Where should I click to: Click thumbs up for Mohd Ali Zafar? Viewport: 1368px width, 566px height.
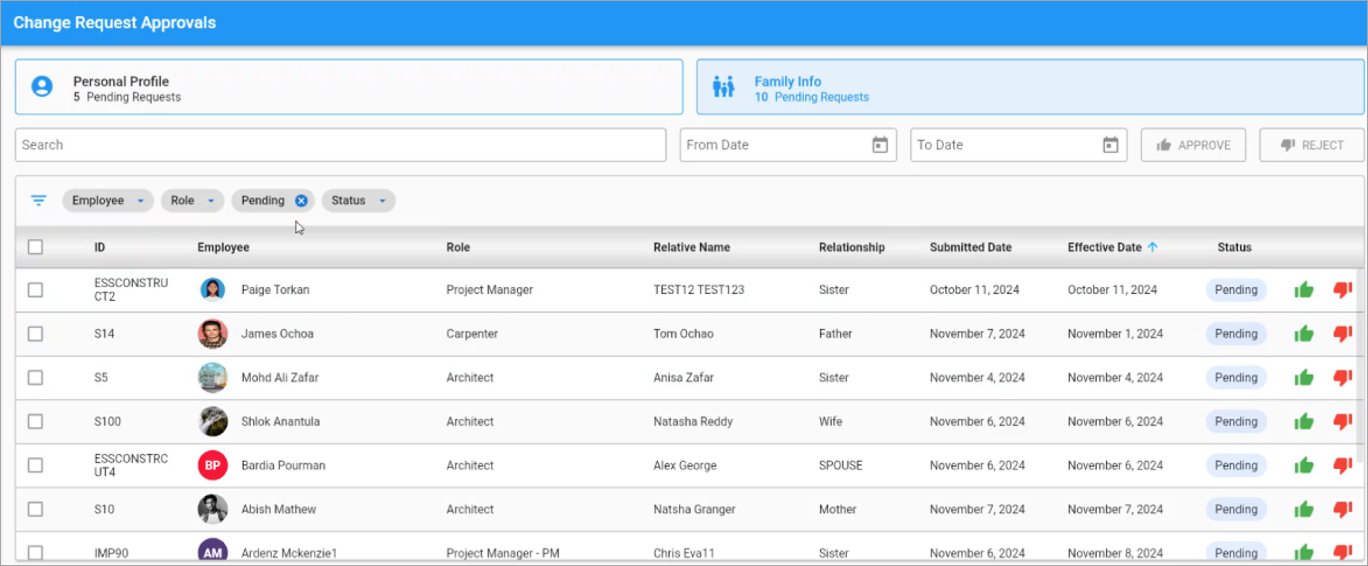[x=1303, y=378]
